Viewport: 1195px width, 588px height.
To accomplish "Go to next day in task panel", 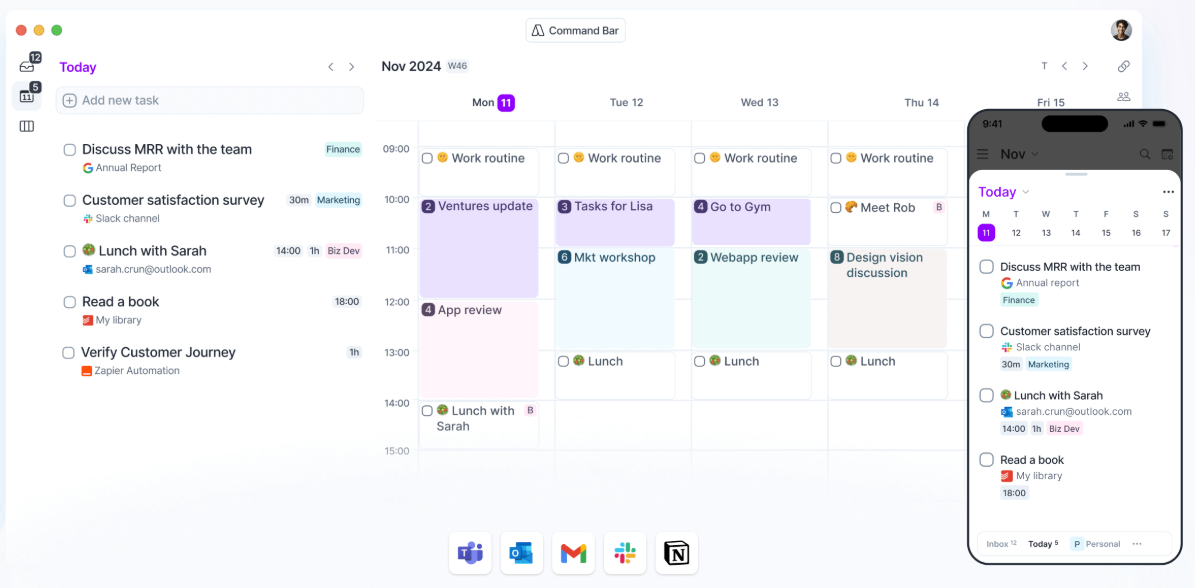I will point(351,67).
